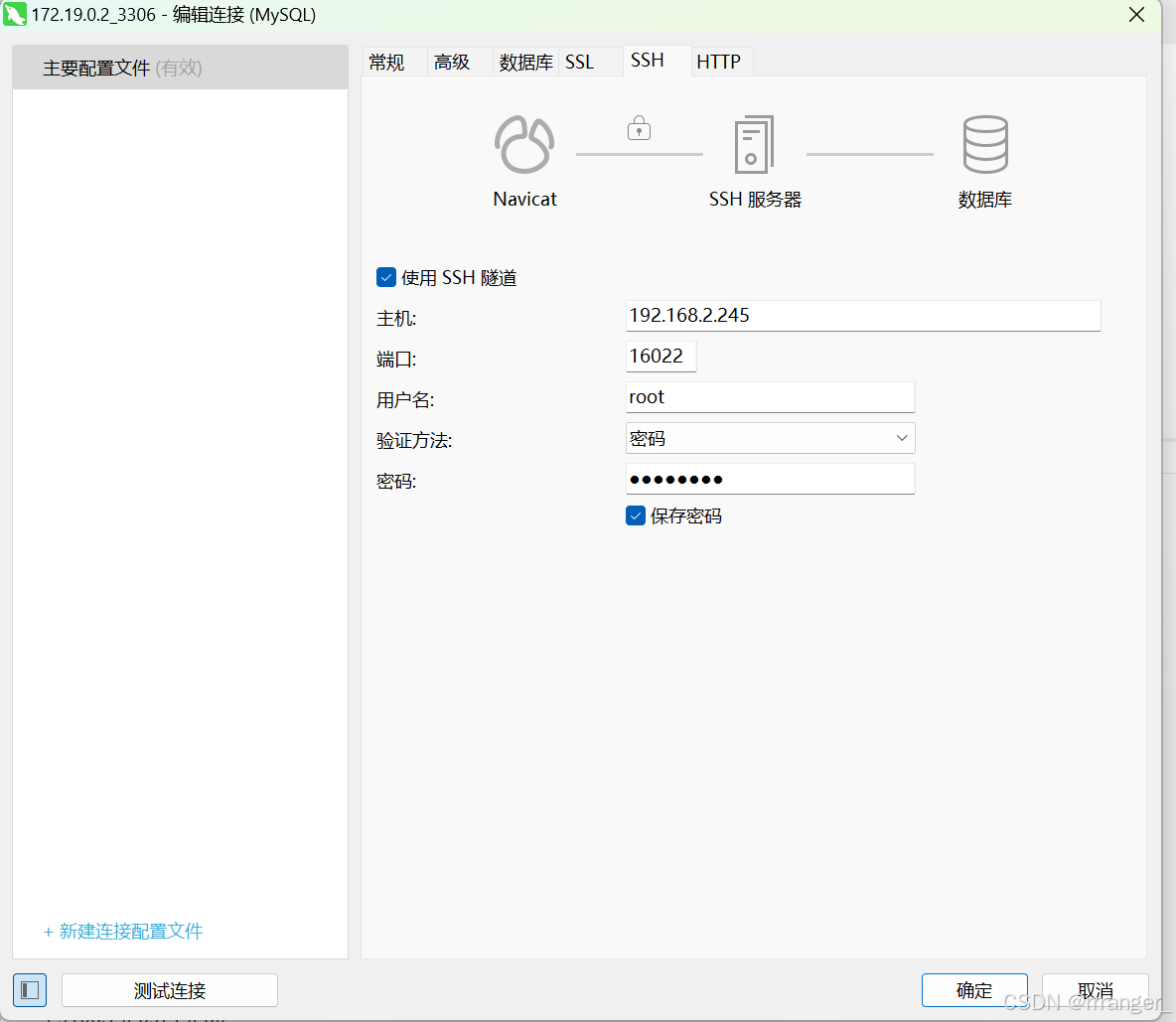Click the SSH server tower icon
Screen dimensions: 1176x1022
point(754,145)
